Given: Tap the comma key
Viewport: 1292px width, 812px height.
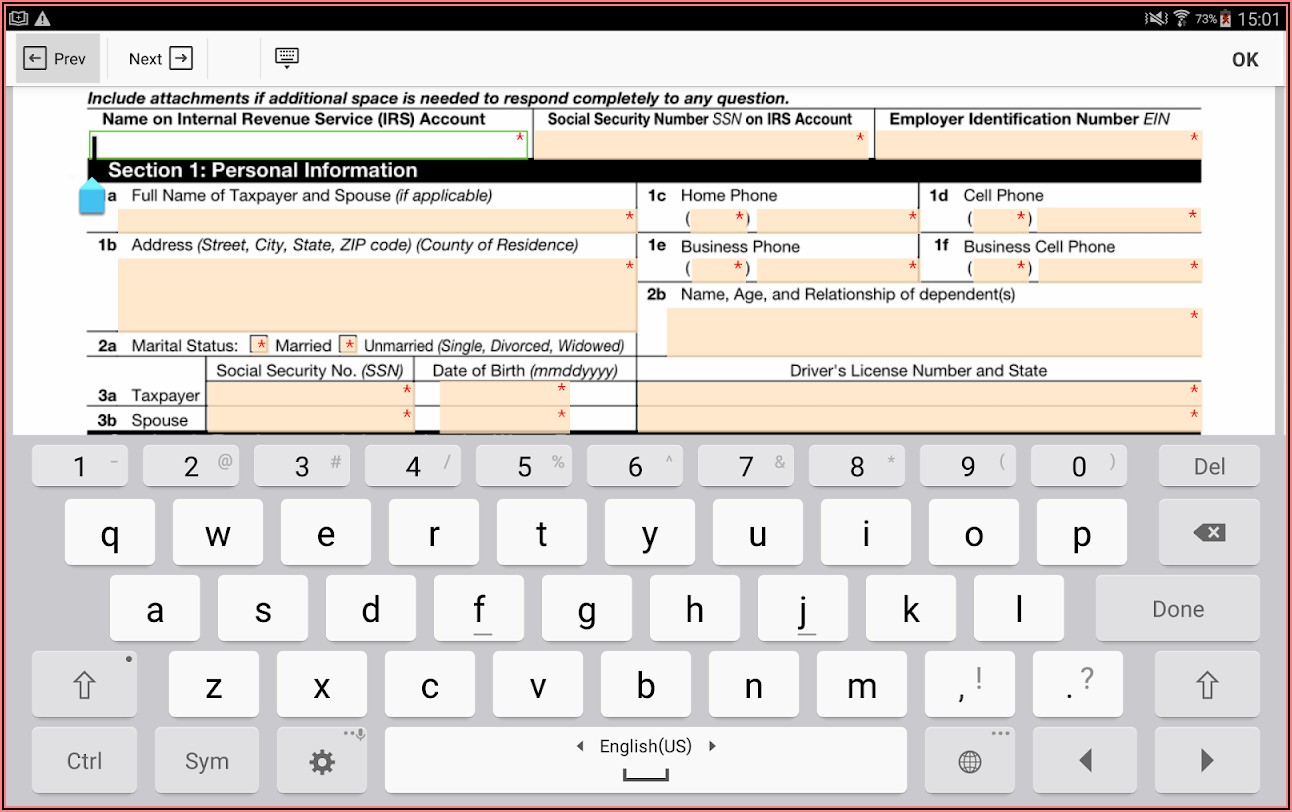Looking at the screenshot, I should [x=970, y=685].
